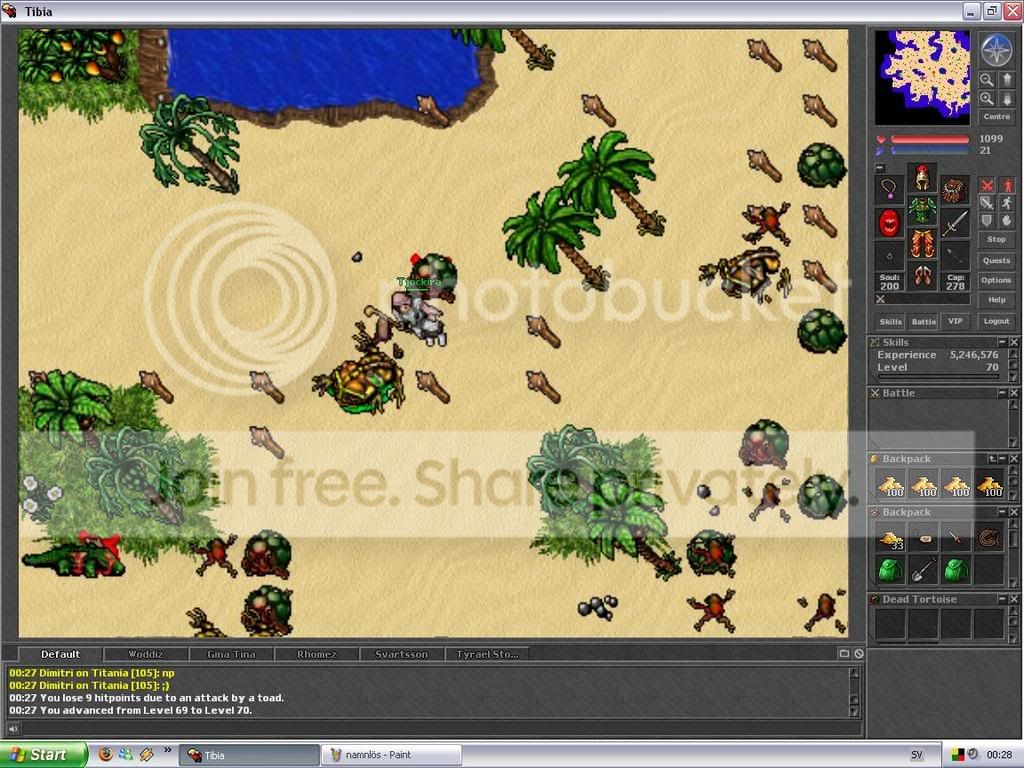This screenshot has height=768, width=1024.
Task: Minimize the Skills panel
Action: 1002,342
